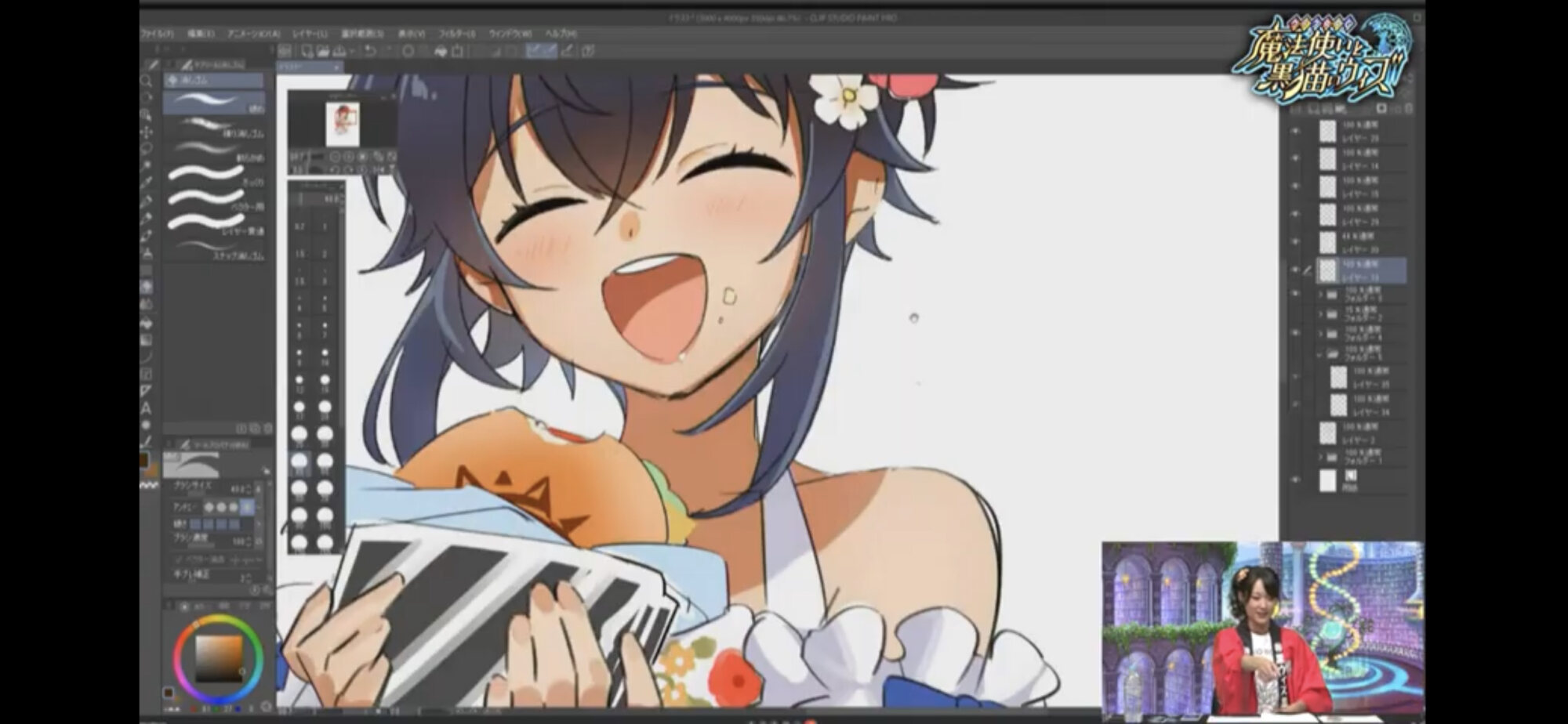Open brush size dynamics button

click(x=260, y=490)
